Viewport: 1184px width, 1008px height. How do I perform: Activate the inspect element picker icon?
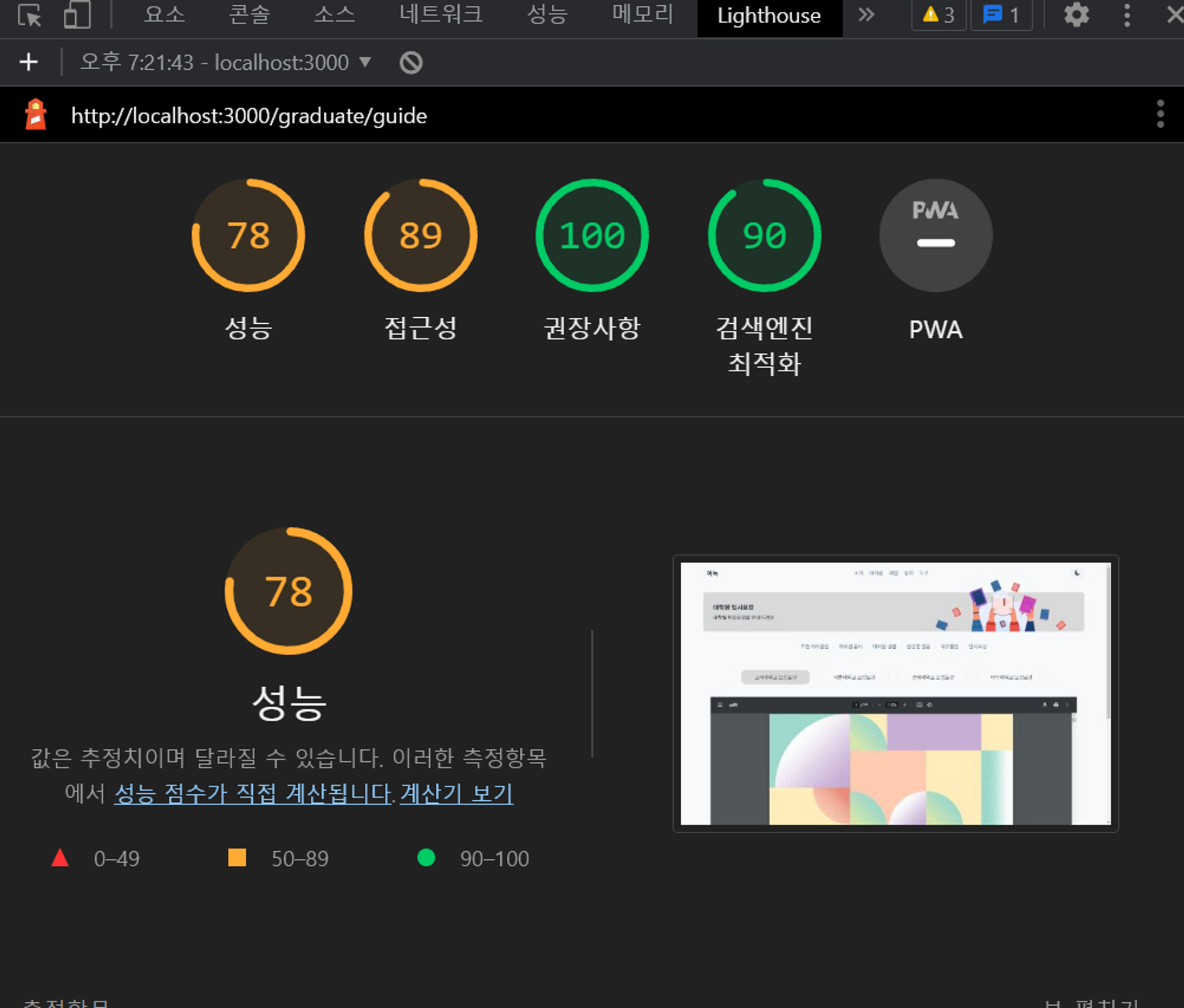click(28, 15)
